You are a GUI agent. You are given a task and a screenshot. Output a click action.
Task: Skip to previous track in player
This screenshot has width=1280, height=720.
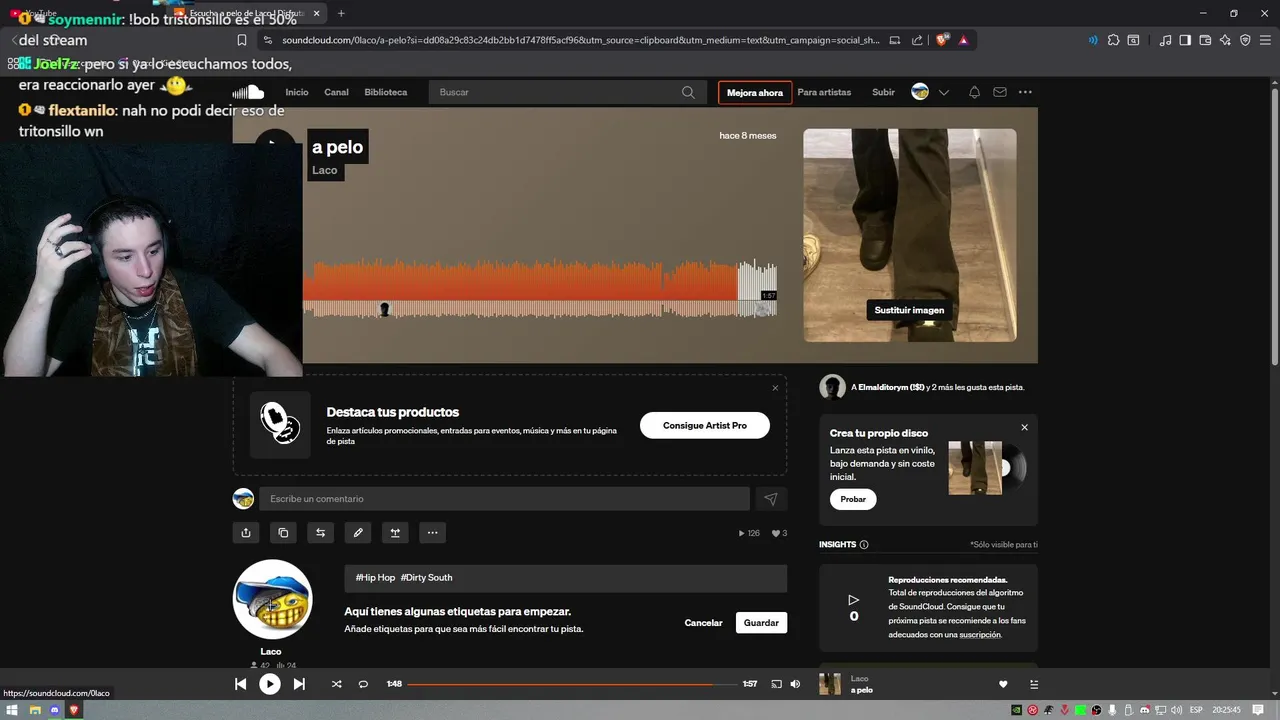[x=240, y=684]
